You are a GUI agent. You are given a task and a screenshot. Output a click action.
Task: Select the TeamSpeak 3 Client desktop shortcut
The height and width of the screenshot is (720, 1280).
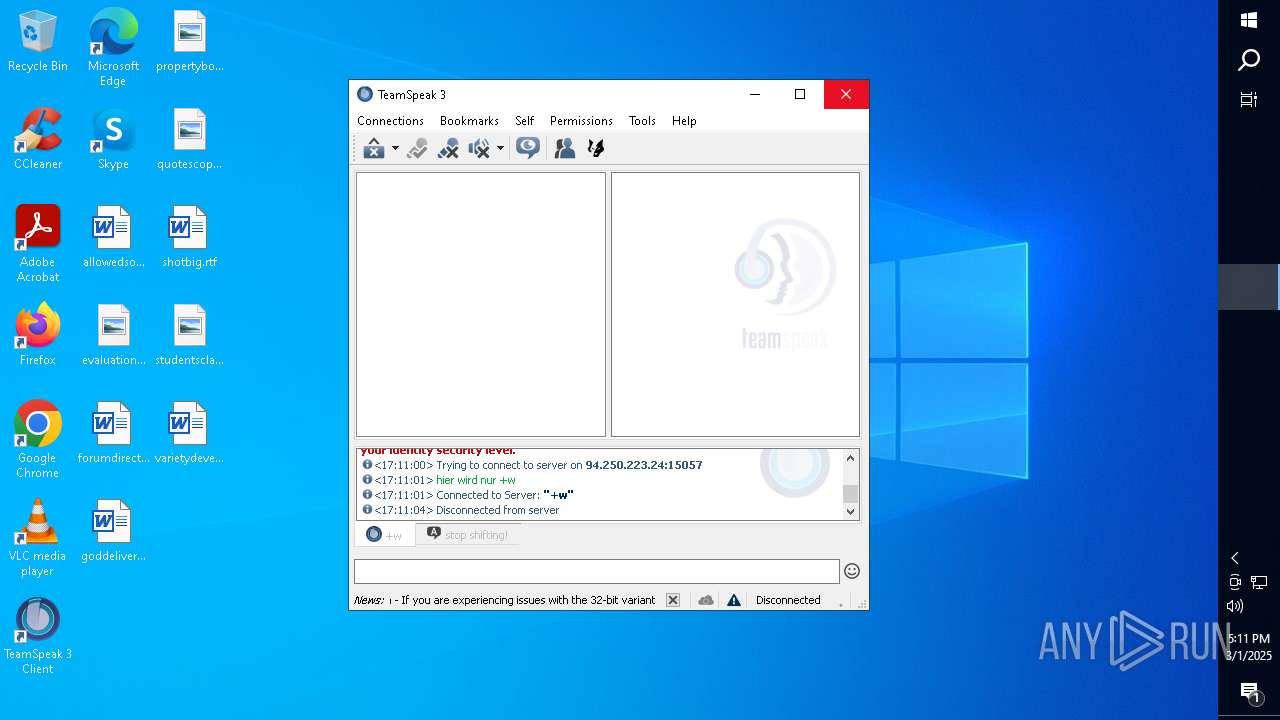(x=38, y=636)
